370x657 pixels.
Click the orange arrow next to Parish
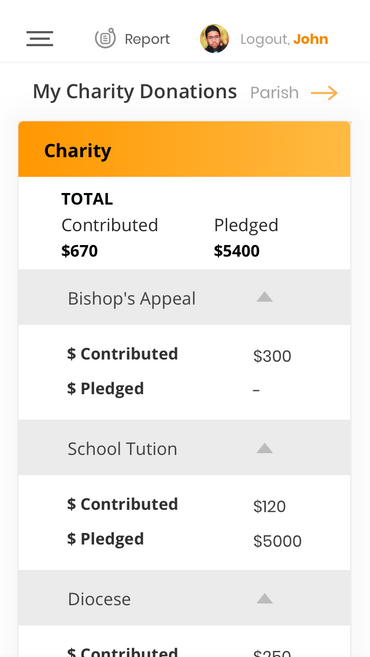coord(324,93)
